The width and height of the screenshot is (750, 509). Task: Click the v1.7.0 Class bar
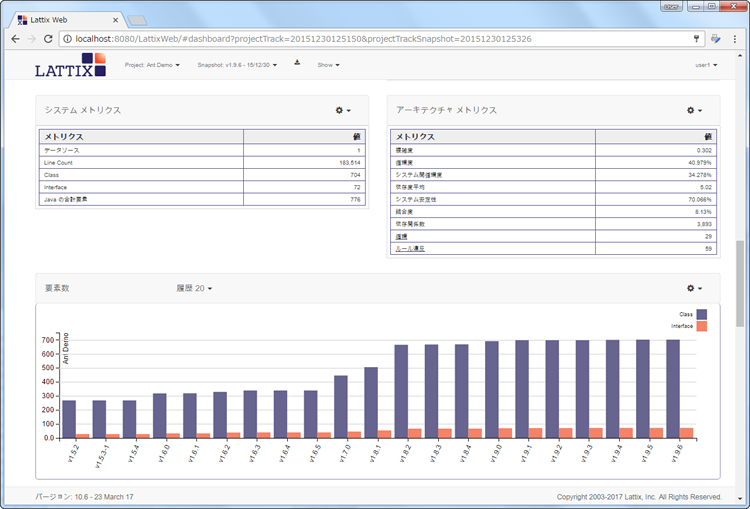pos(341,407)
